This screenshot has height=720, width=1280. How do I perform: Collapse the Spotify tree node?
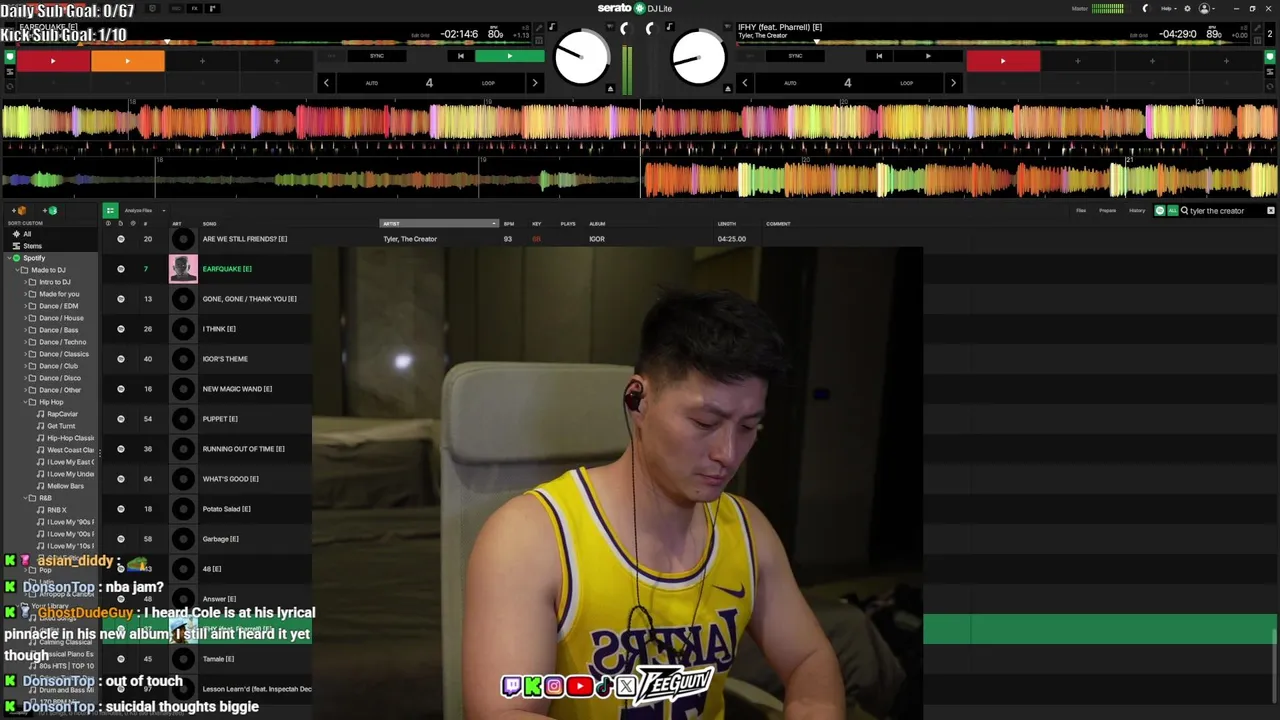coord(8,258)
